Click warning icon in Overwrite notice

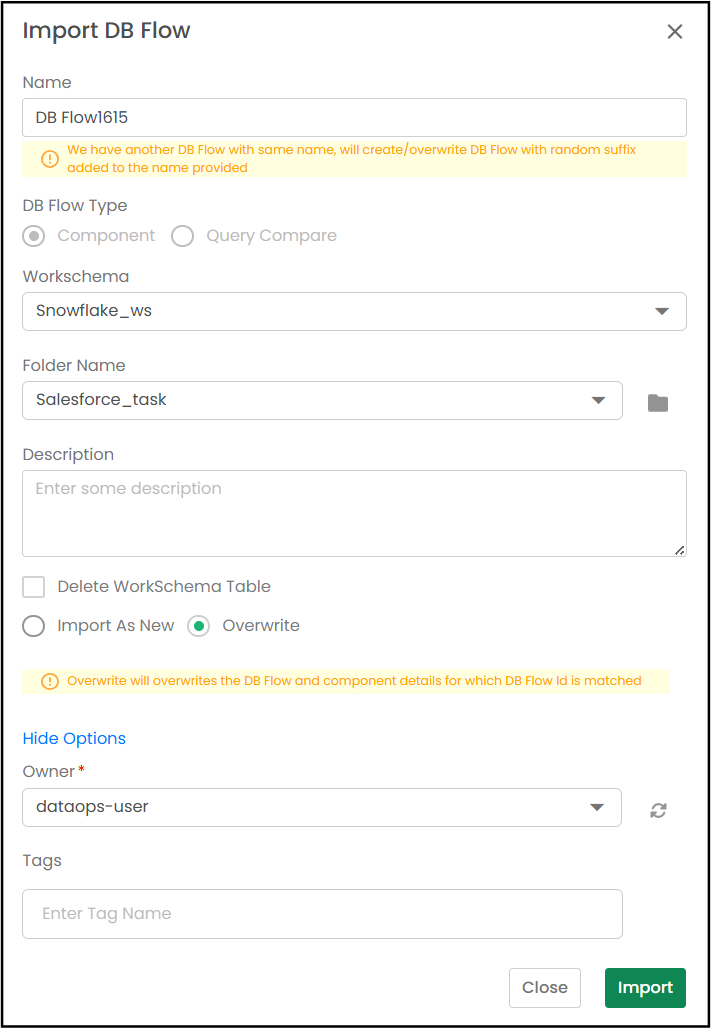pos(50,681)
